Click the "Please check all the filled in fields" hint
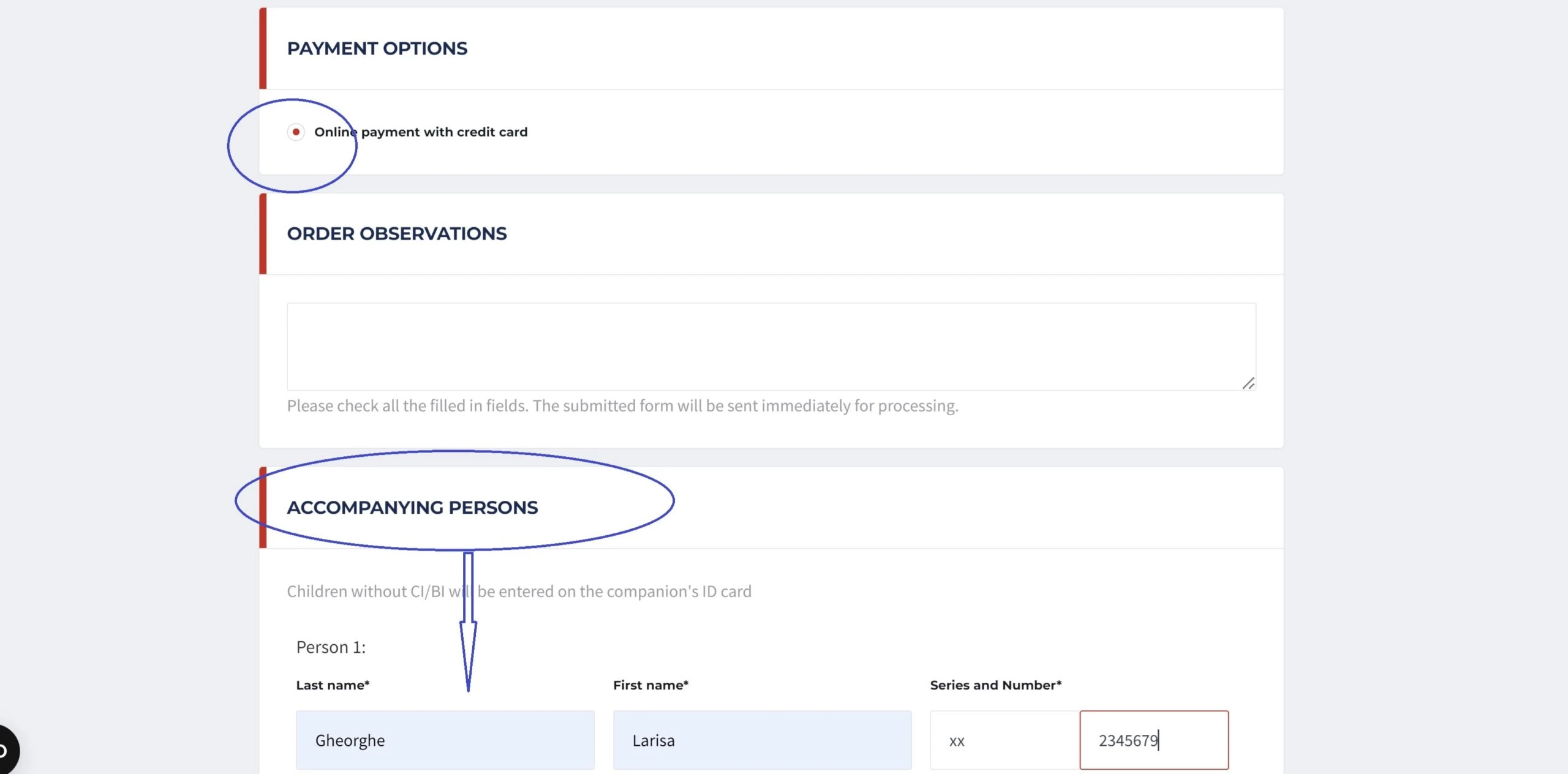 coord(622,406)
